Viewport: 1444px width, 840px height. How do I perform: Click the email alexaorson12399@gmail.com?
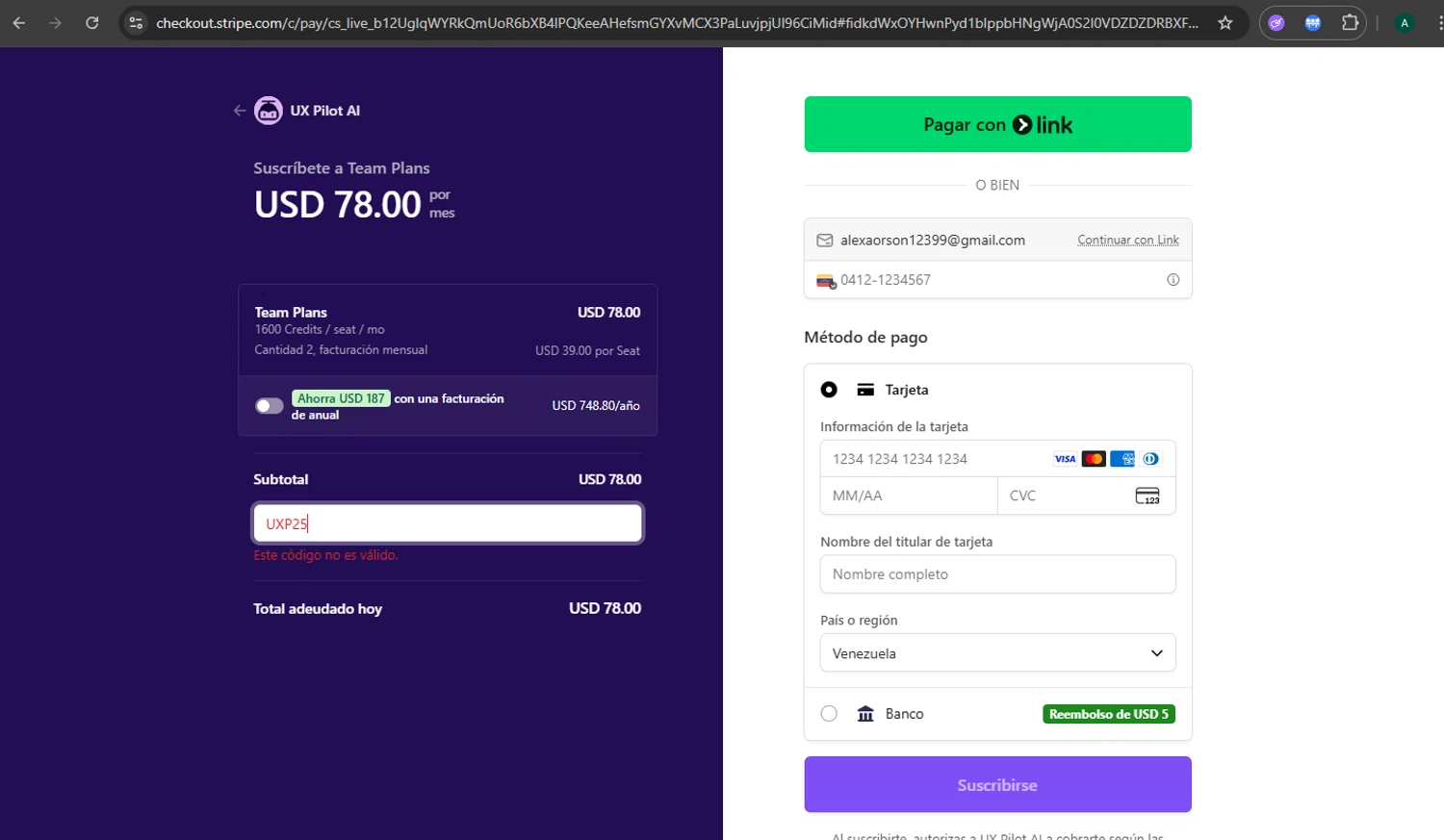tap(932, 241)
